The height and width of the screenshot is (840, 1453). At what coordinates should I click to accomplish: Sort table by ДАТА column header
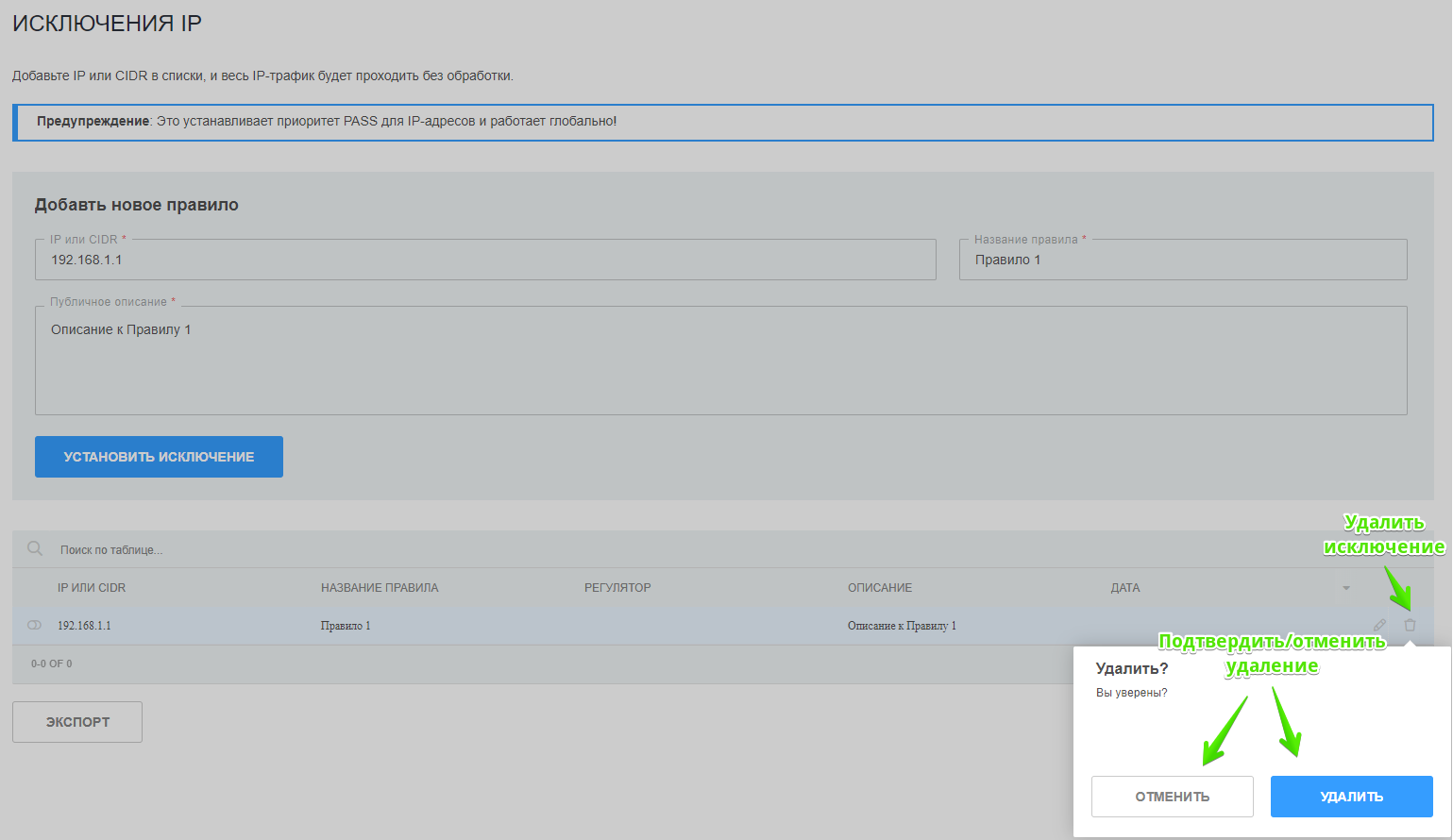[1124, 588]
